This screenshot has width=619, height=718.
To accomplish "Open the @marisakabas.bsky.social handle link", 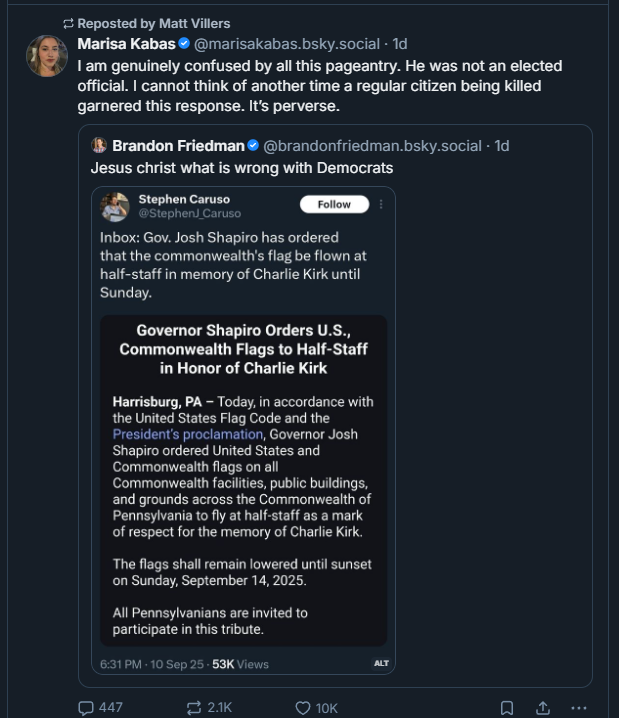I will (286, 44).
